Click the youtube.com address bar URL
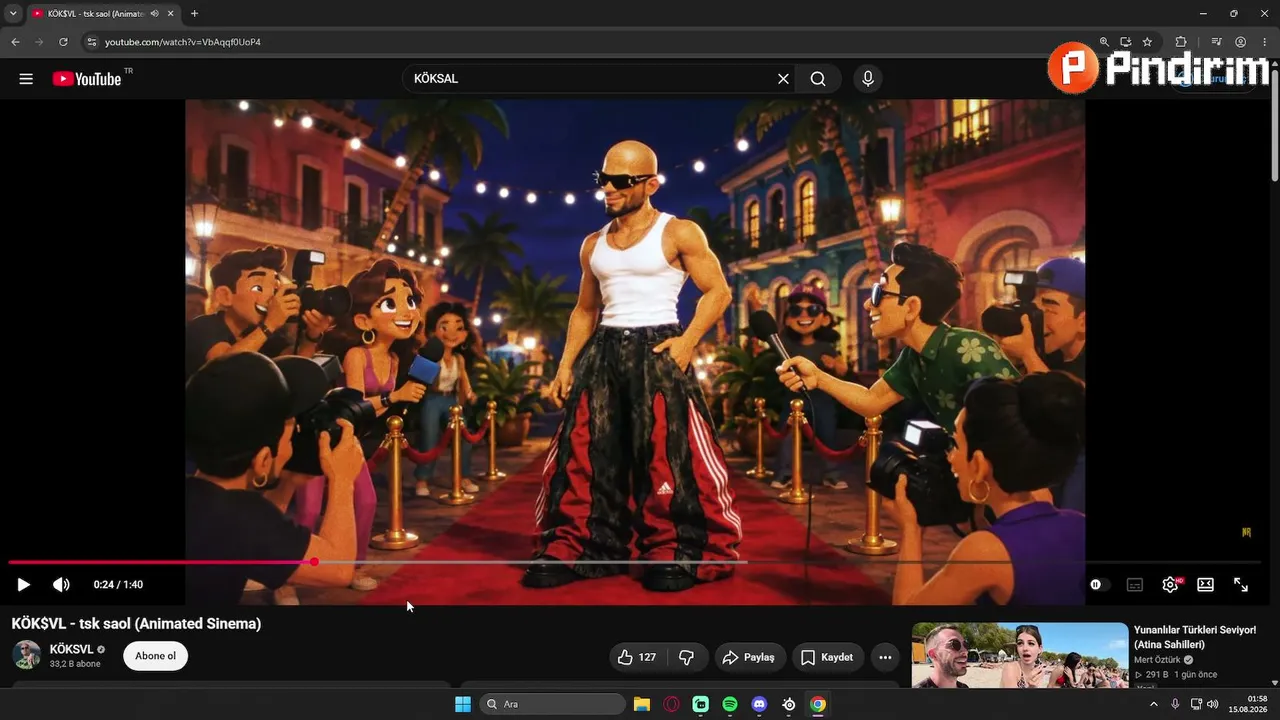The height and width of the screenshot is (720, 1280). [x=183, y=42]
